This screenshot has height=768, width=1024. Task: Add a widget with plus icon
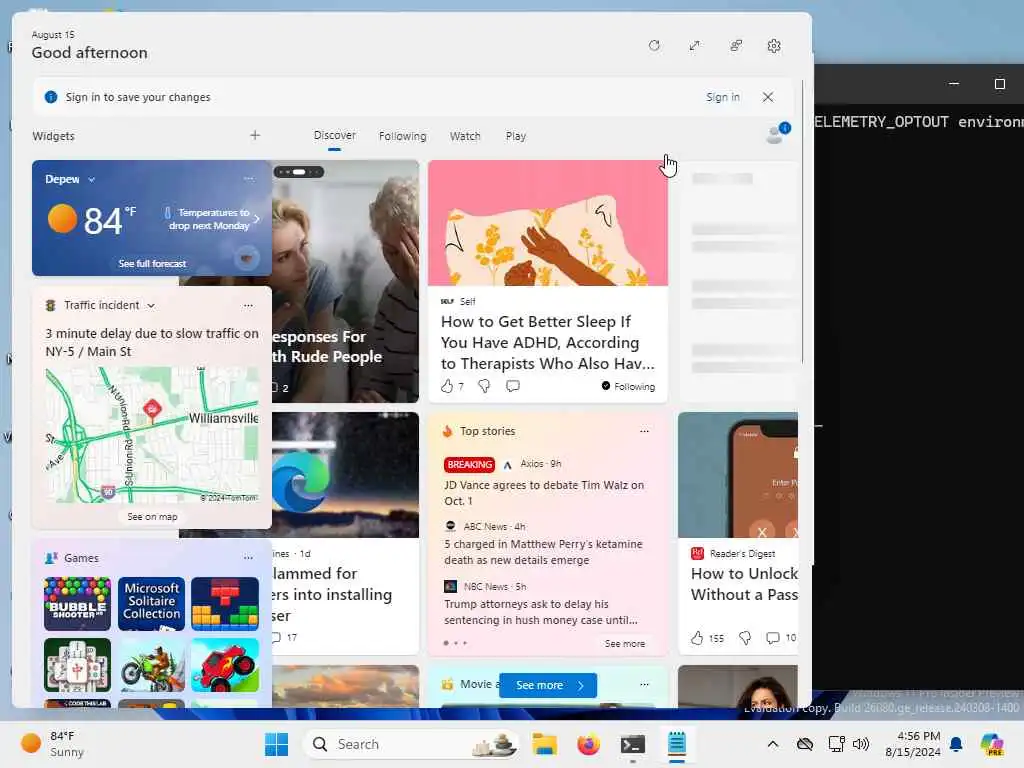(255, 135)
